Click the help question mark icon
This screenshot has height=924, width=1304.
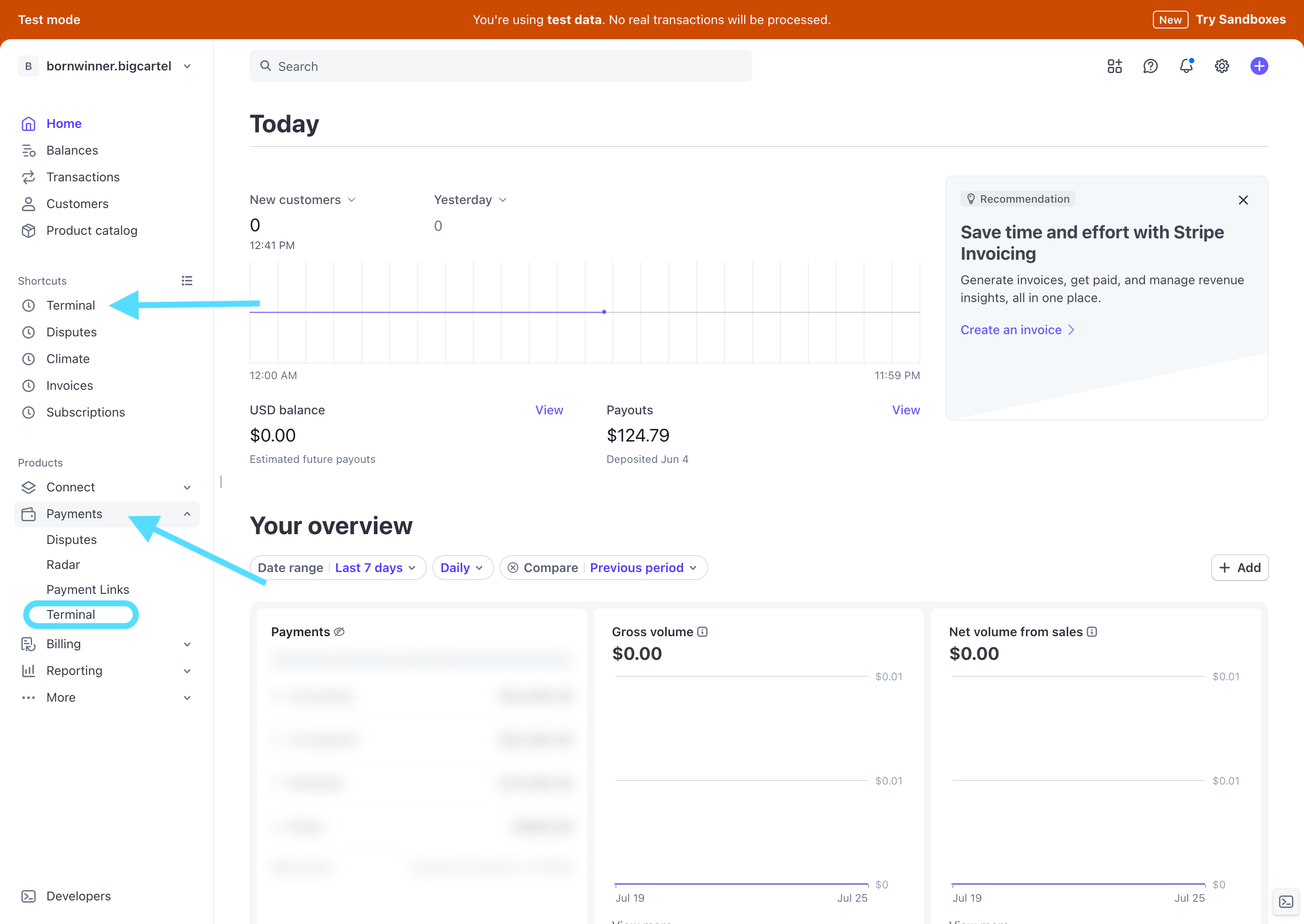(x=1150, y=66)
